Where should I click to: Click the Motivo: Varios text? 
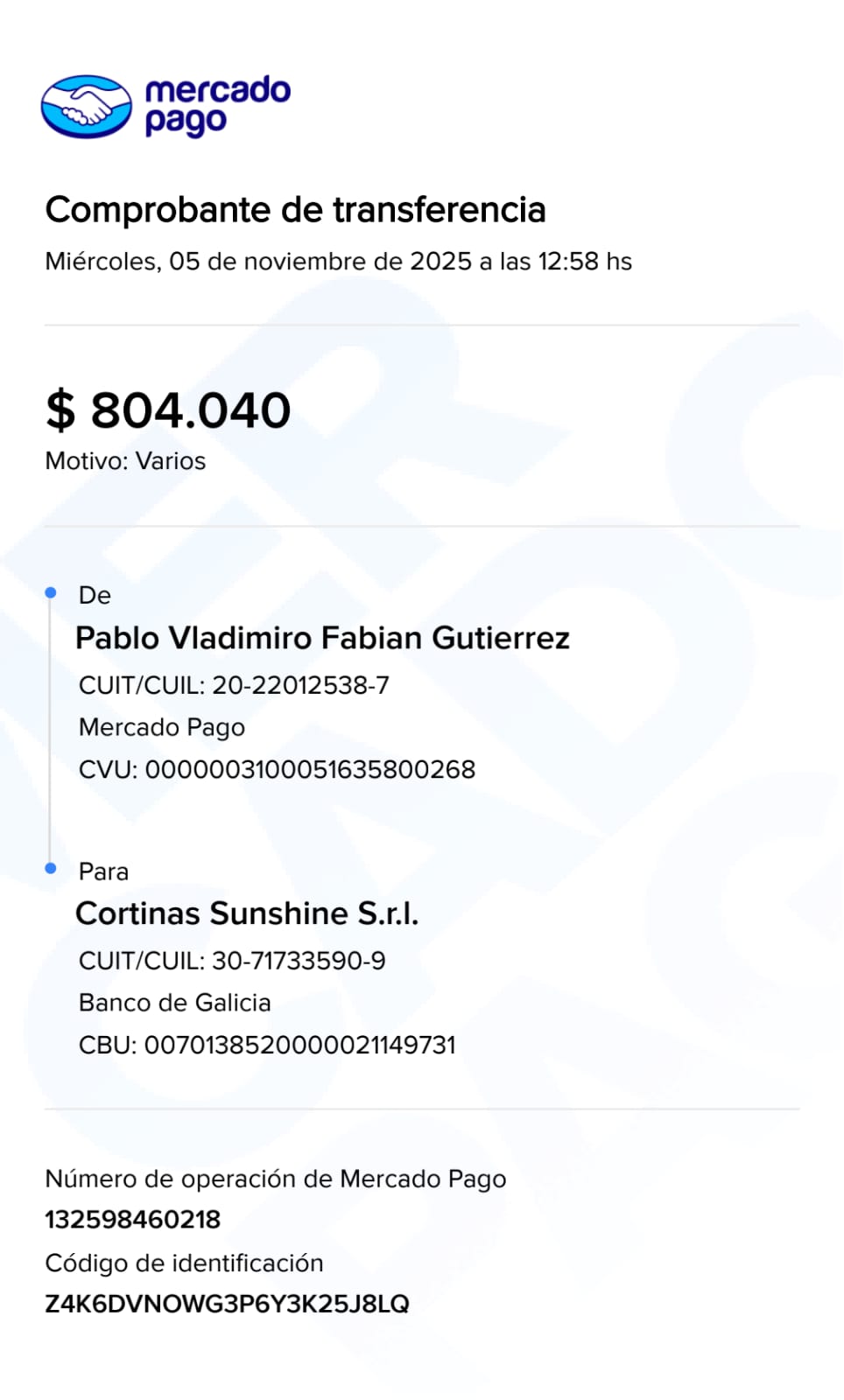125,461
